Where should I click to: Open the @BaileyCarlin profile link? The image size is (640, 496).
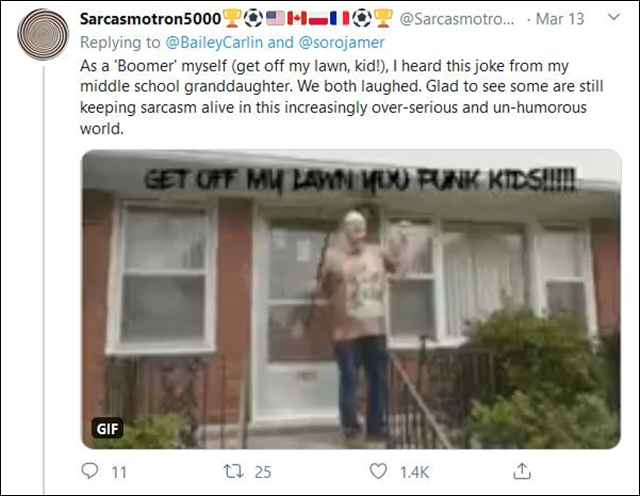click(214, 42)
